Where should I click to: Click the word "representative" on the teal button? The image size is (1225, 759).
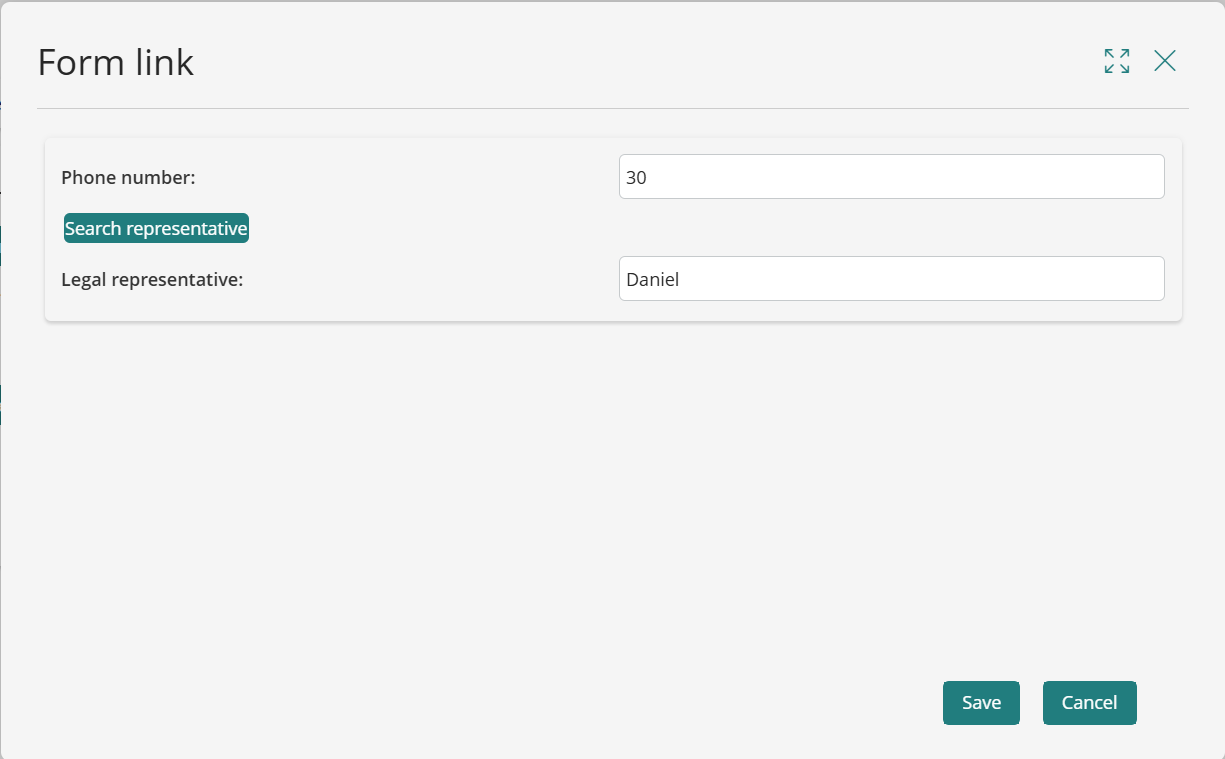[186, 229]
